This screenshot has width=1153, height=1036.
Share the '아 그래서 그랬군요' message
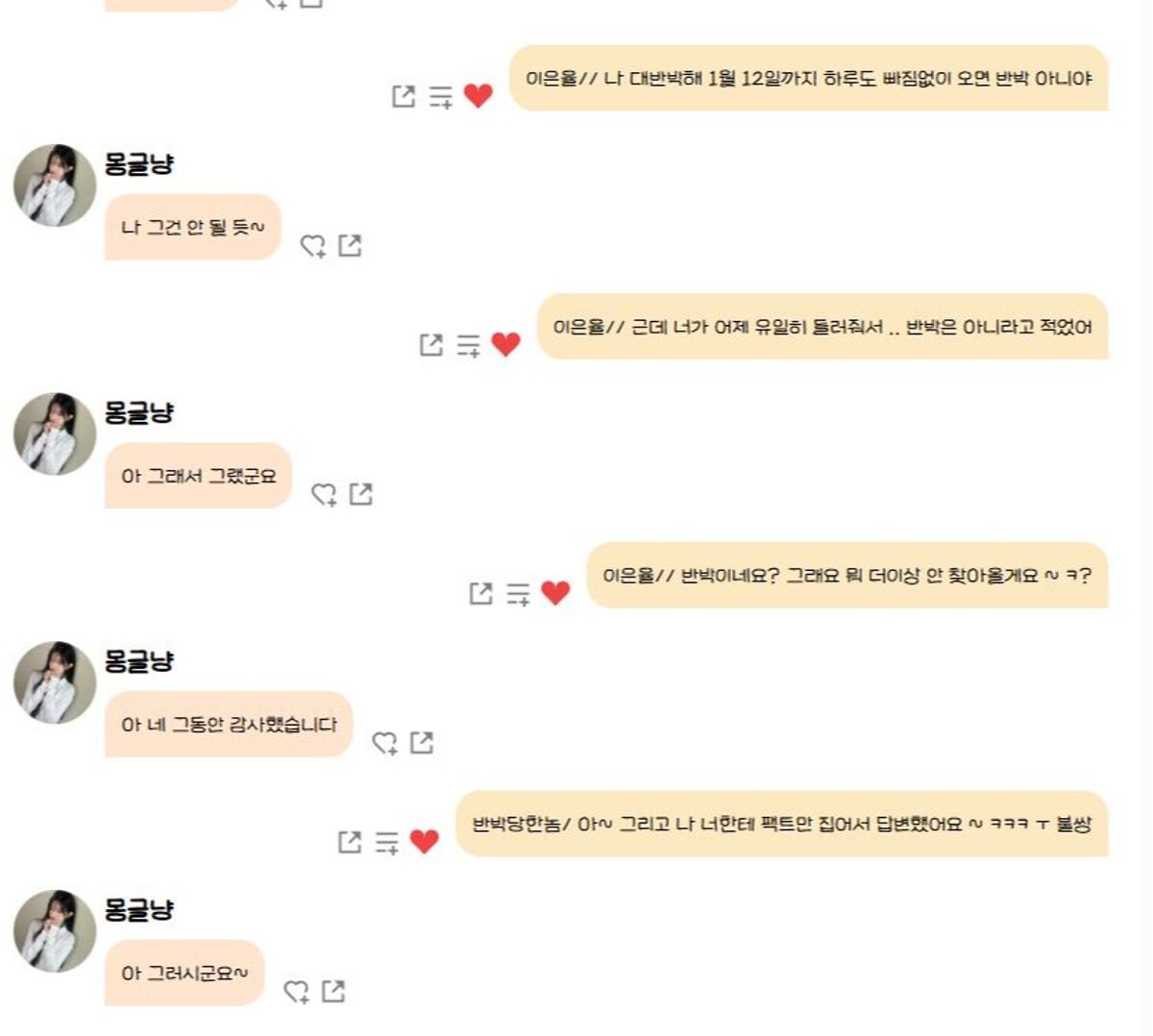361,494
